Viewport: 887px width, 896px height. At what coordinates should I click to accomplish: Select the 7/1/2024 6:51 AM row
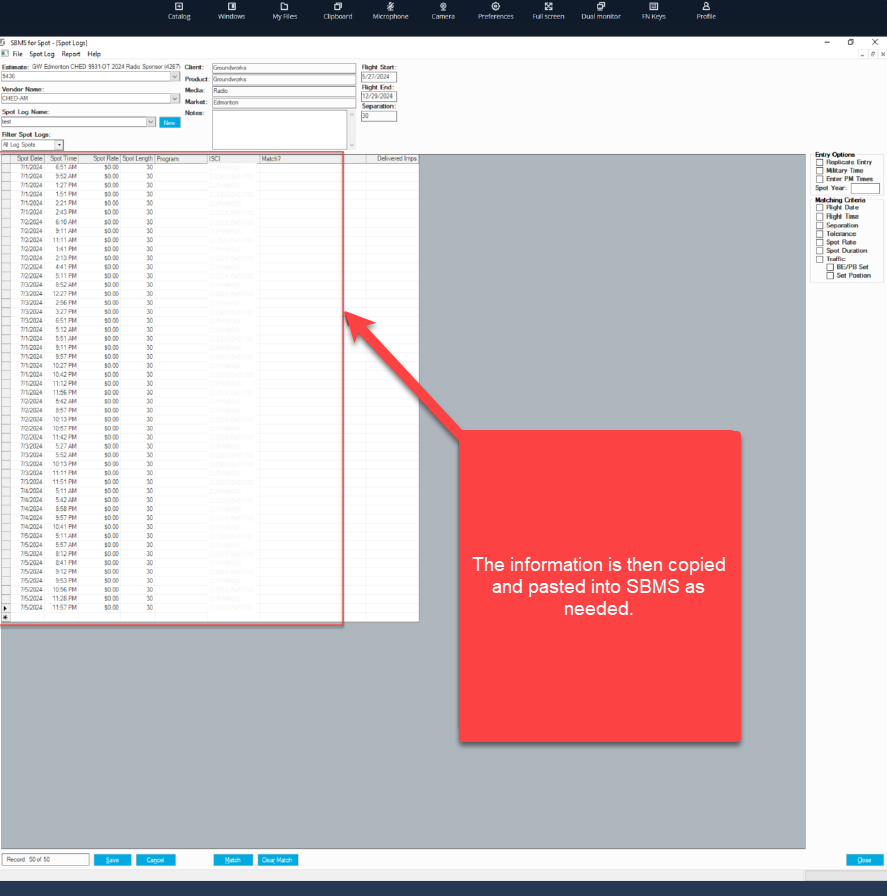point(210,167)
